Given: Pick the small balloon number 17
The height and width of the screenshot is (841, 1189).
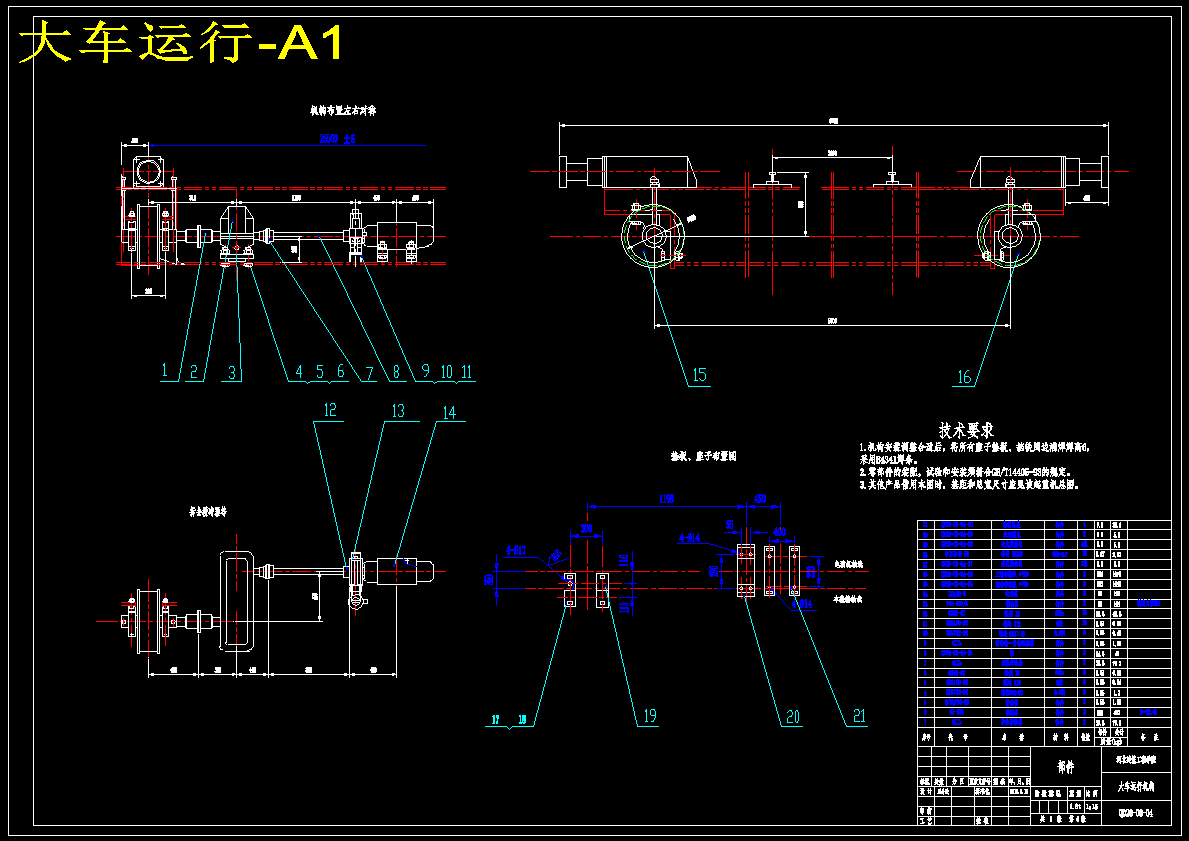Looking at the screenshot, I should [x=495, y=720].
